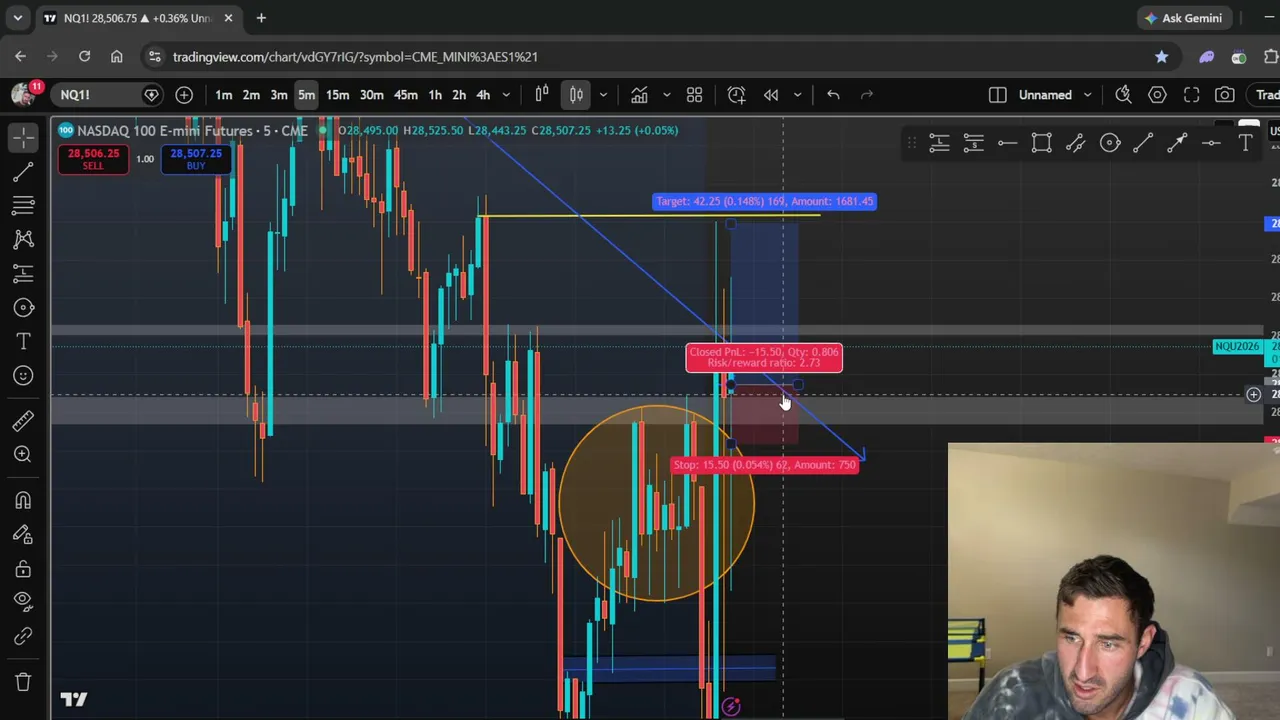
Task: Click the Unnamed layout name
Action: pos(1045,95)
